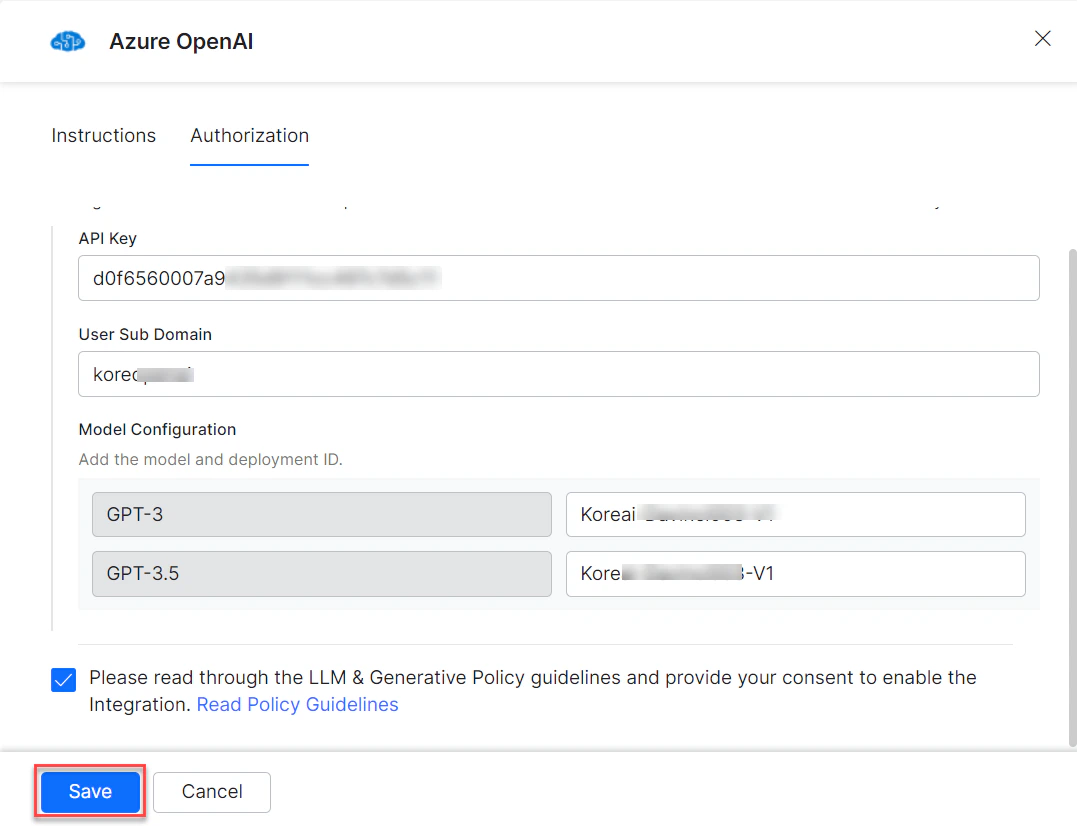The height and width of the screenshot is (826, 1077).
Task: Click the API Key input field
Action: point(558,278)
